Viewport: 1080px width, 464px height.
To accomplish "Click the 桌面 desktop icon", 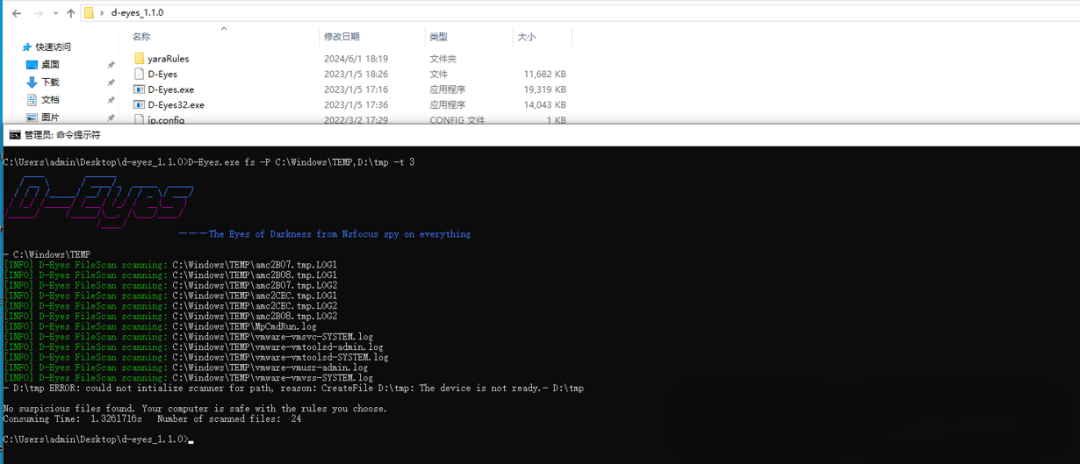I will pyautogui.click(x=31, y=65).
